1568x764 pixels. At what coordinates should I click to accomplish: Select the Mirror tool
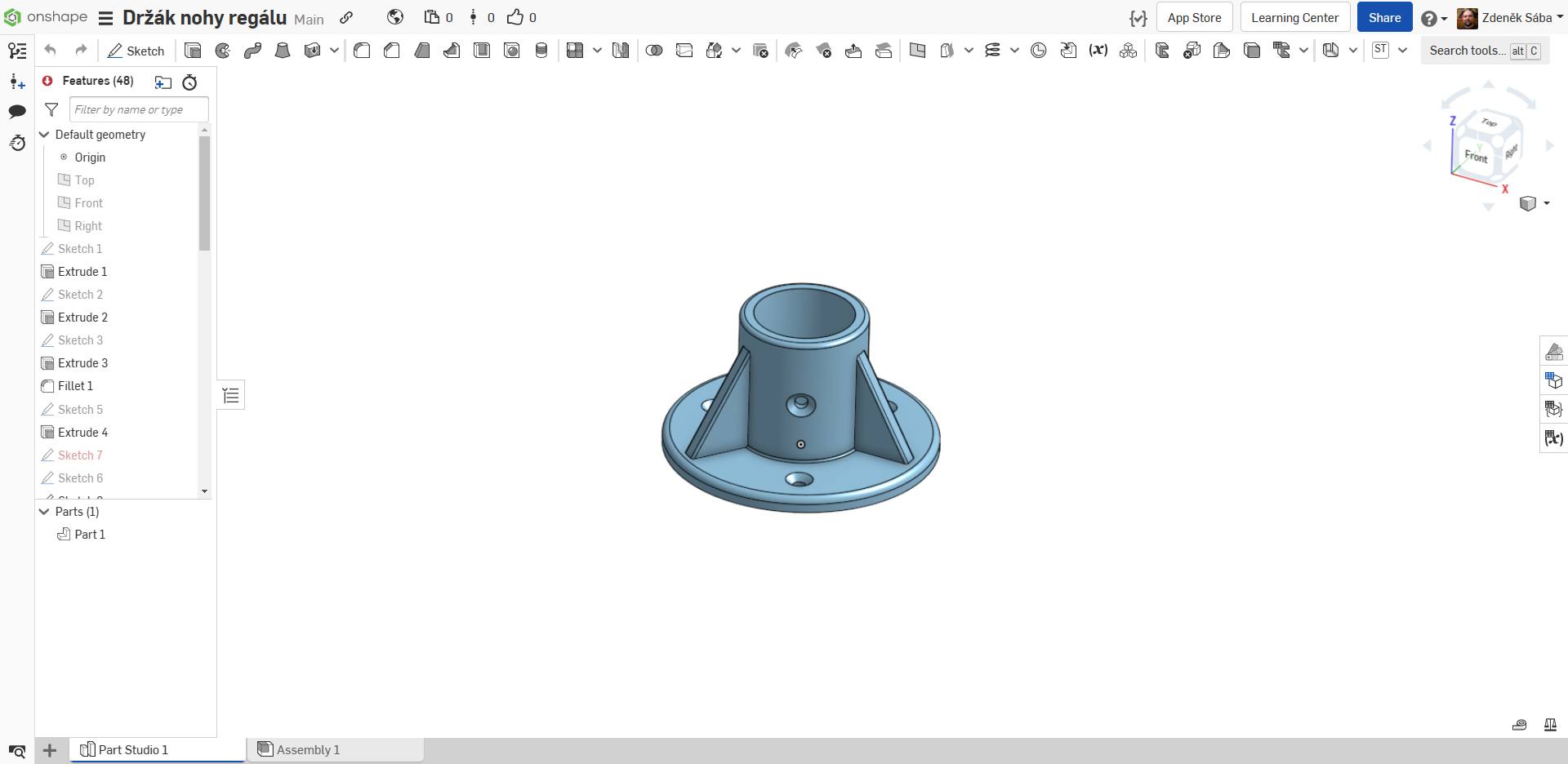pyautogui.click(x=621, y=51)
